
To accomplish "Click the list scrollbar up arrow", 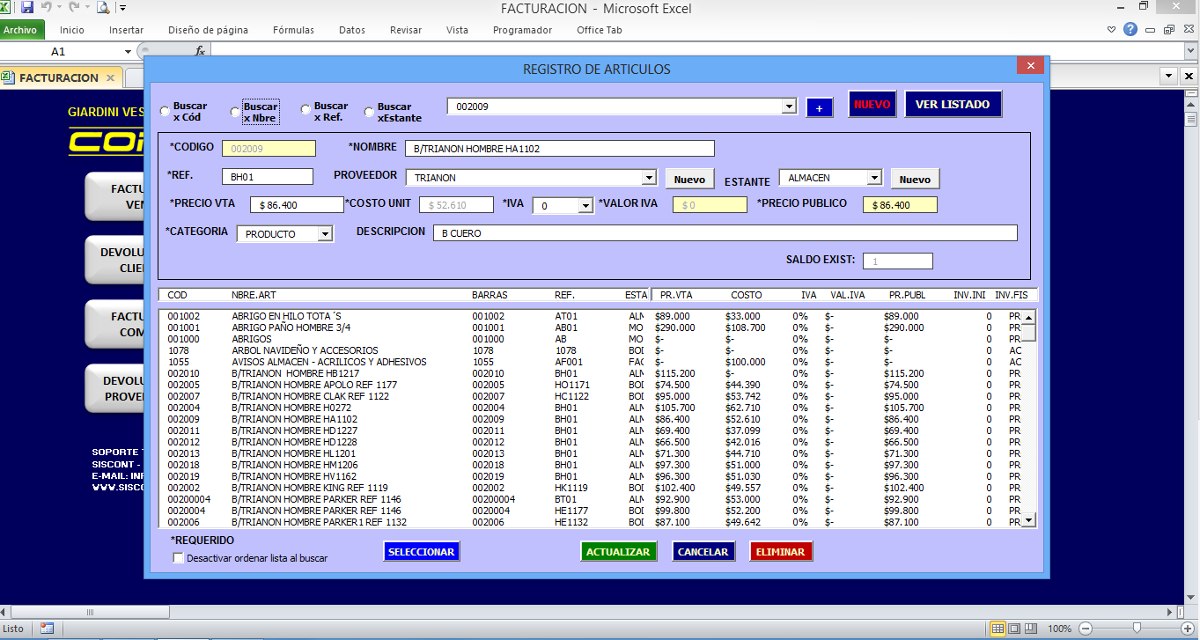I will pyautogui.click(x=1029, y=317).
